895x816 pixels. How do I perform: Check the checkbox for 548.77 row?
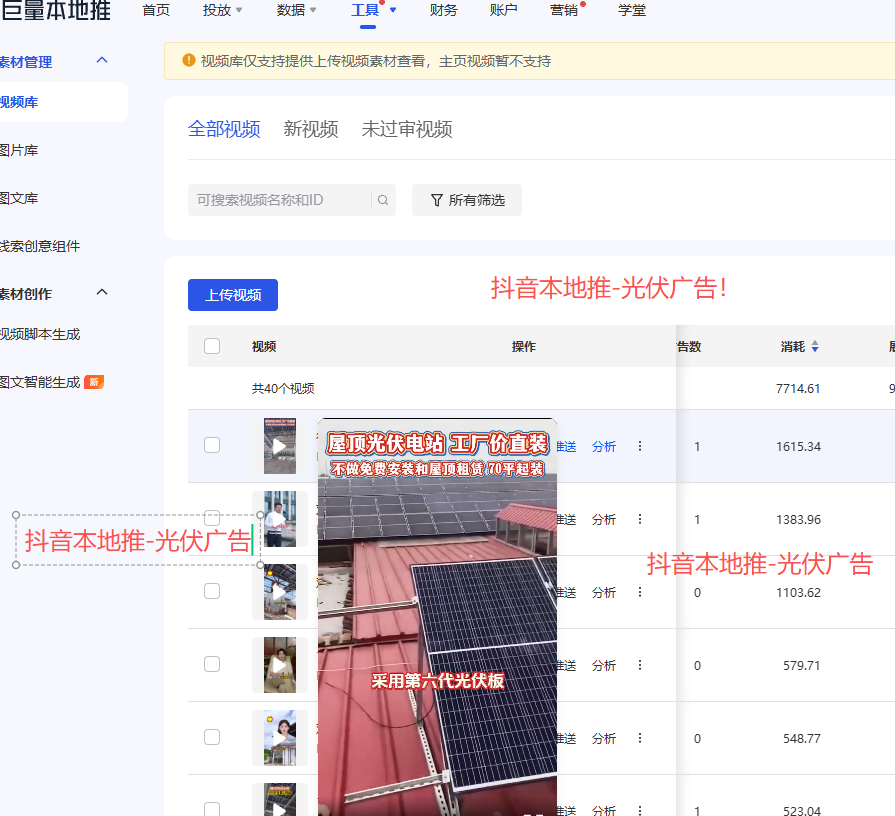tap(212, 737)
